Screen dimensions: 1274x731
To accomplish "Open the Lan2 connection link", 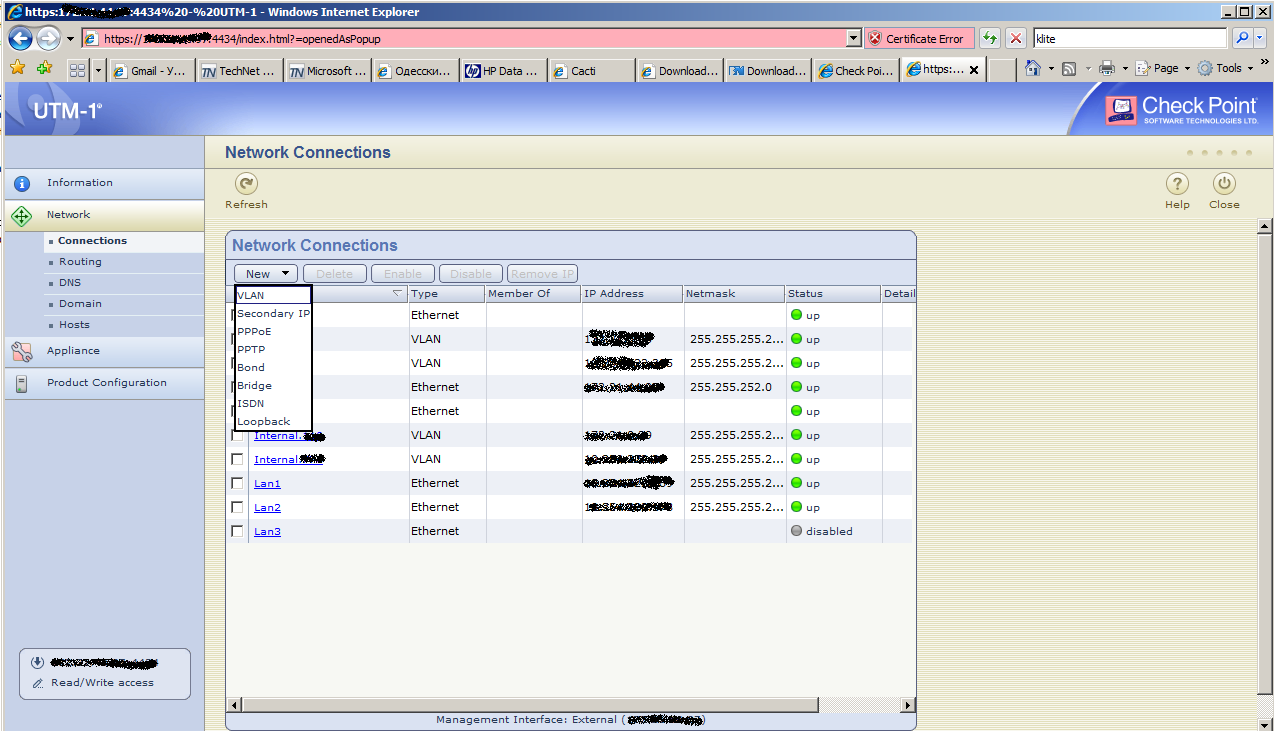I will tap(267, 508).
